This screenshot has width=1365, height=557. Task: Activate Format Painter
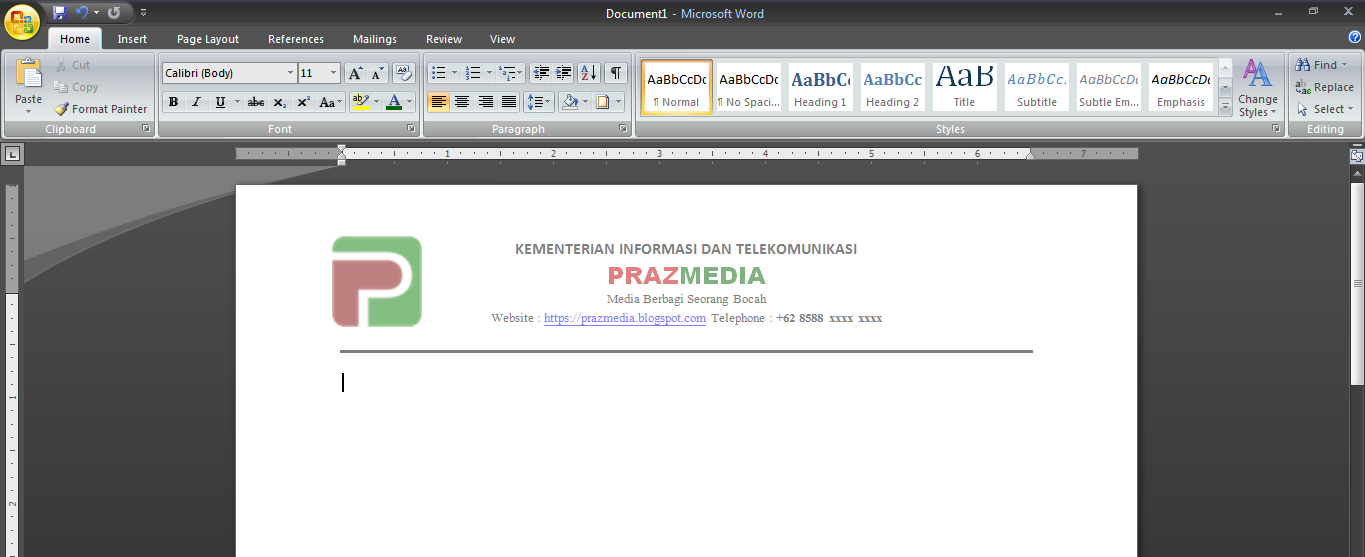[101, 109]
